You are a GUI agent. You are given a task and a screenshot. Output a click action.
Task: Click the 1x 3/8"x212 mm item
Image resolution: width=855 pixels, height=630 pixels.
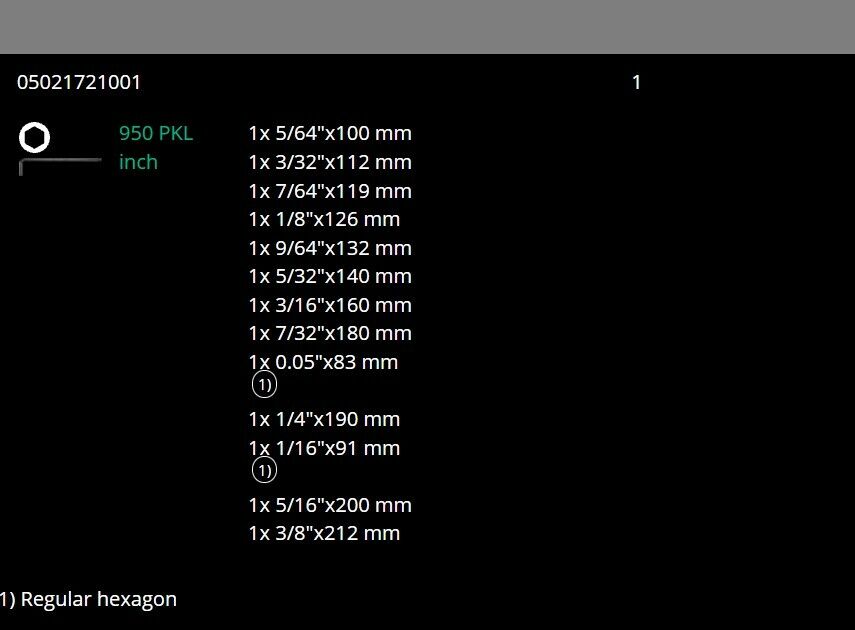(x=324, y=533)
